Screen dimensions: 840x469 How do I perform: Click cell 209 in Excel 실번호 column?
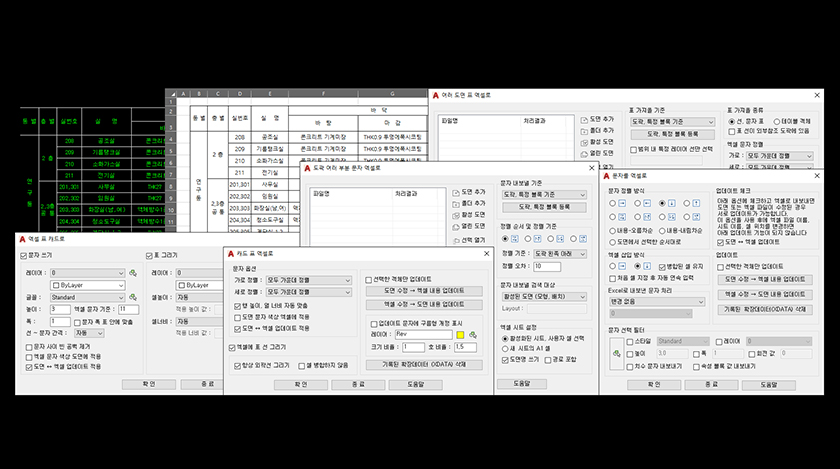click(239, 148)
